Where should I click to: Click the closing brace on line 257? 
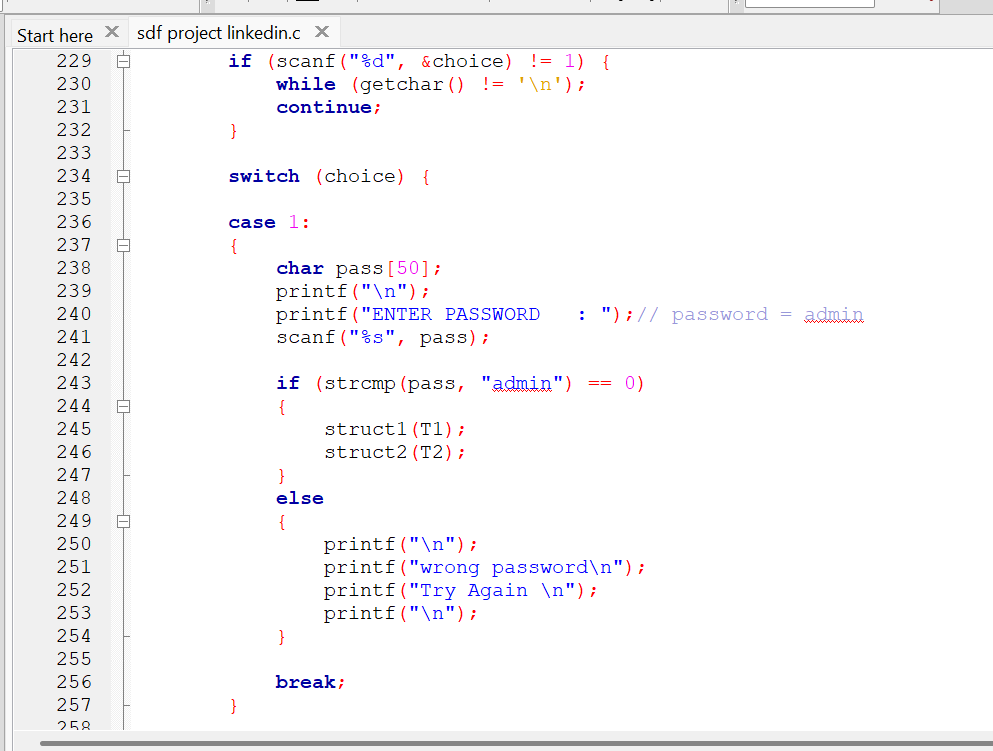click(x=234, y=705)
